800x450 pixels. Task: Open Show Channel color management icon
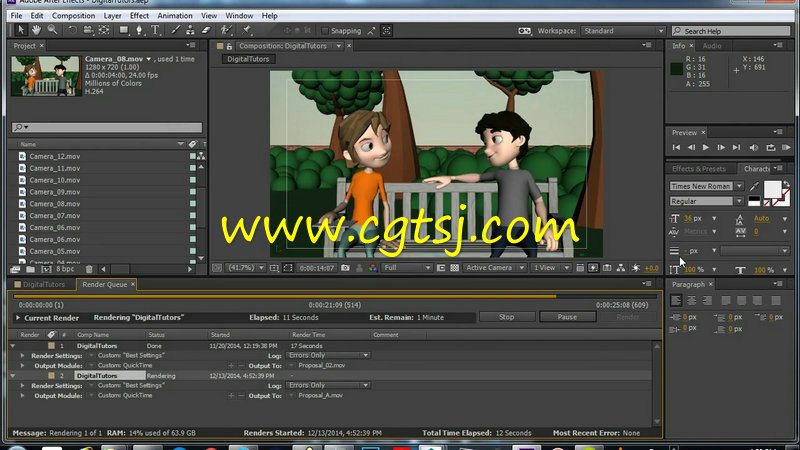click(x=373, y=268)
